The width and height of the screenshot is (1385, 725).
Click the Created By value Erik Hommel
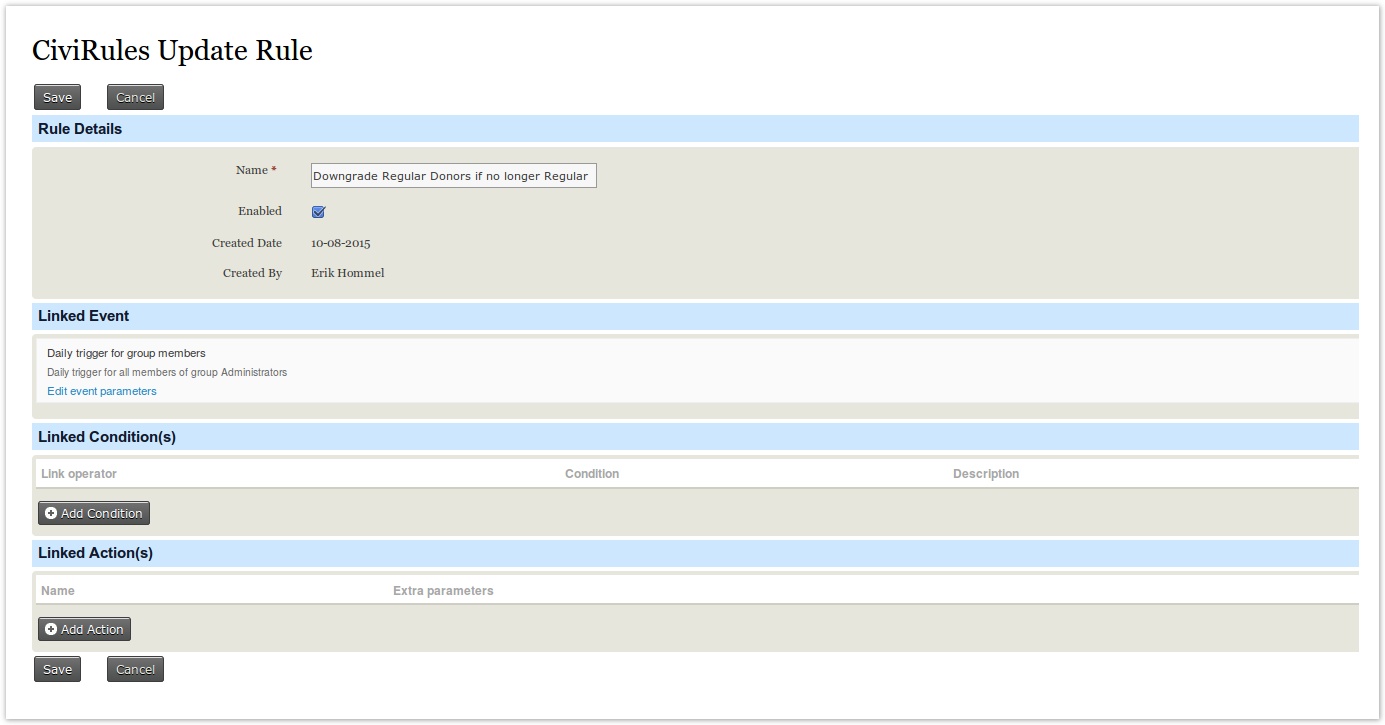point(347,273)
